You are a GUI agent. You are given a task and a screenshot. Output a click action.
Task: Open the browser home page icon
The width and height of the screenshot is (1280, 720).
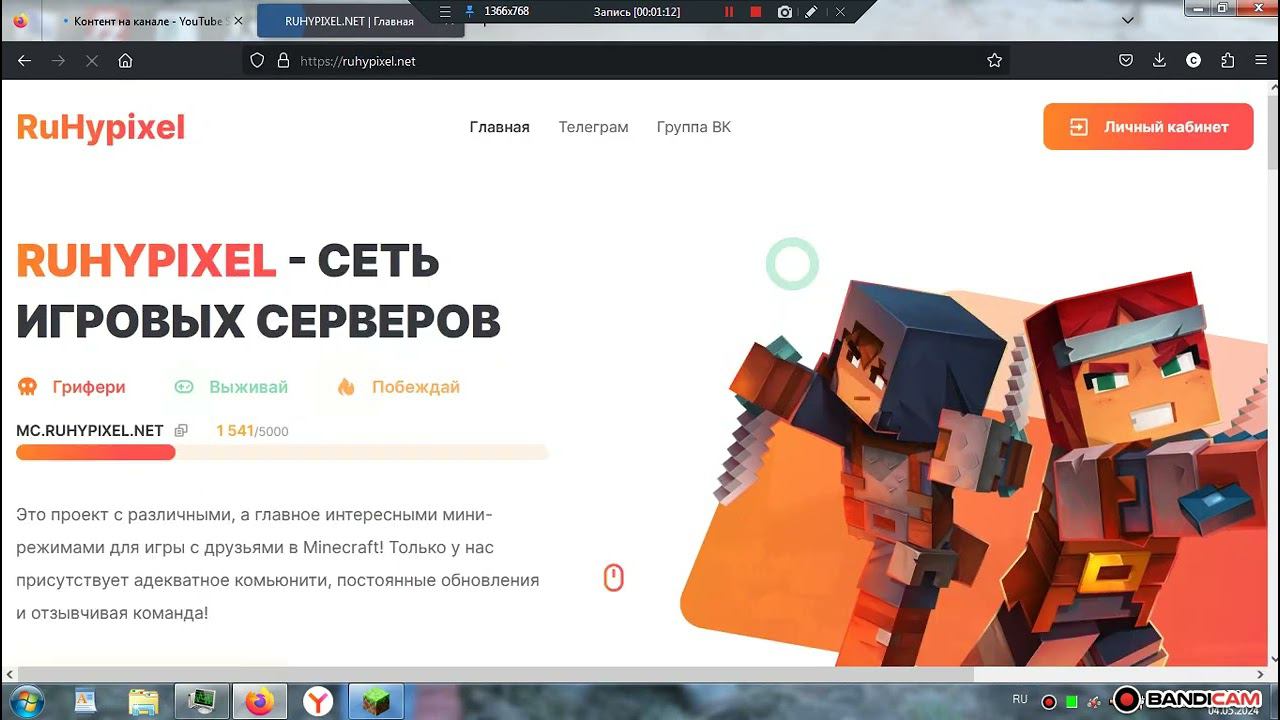point(125,61)
